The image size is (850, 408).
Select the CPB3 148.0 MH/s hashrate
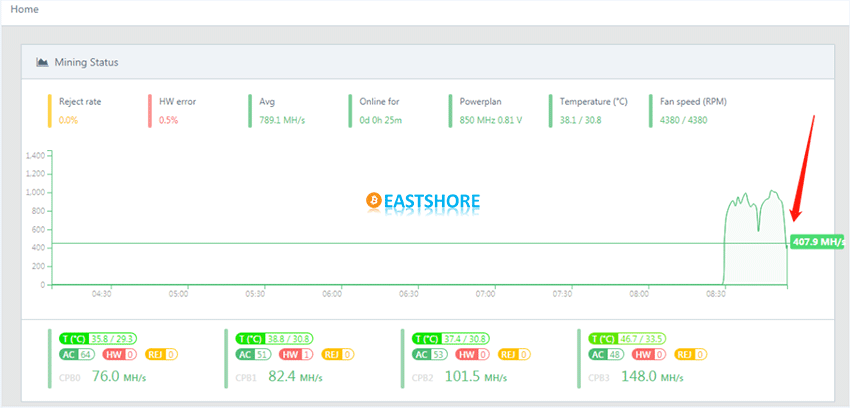click(653, 376)
